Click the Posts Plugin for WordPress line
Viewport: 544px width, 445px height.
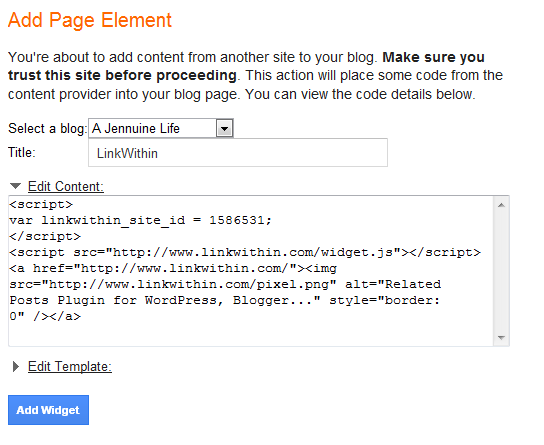tap(224, 300)
